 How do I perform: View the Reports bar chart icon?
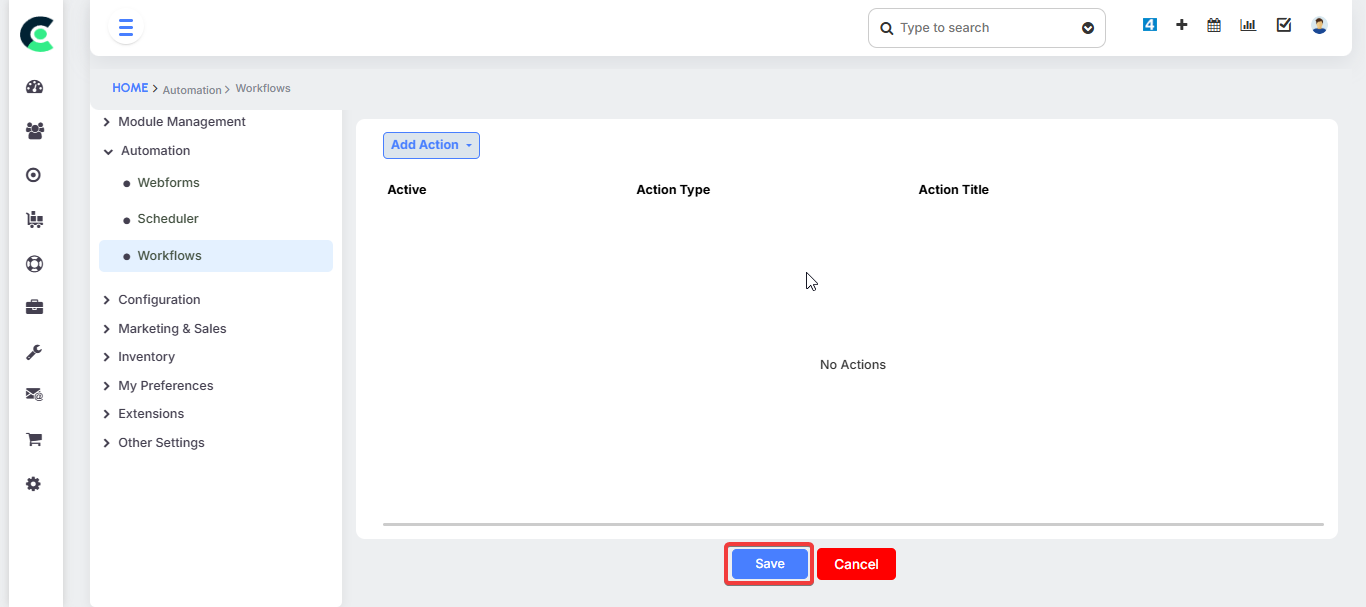1247,24
